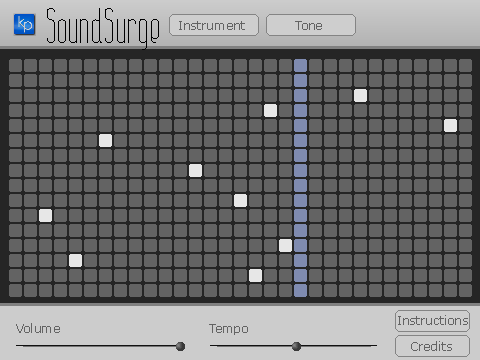This screenshot has height=360, width=480.
Task: Open the Instrument selector
Action: click(214, 25)
